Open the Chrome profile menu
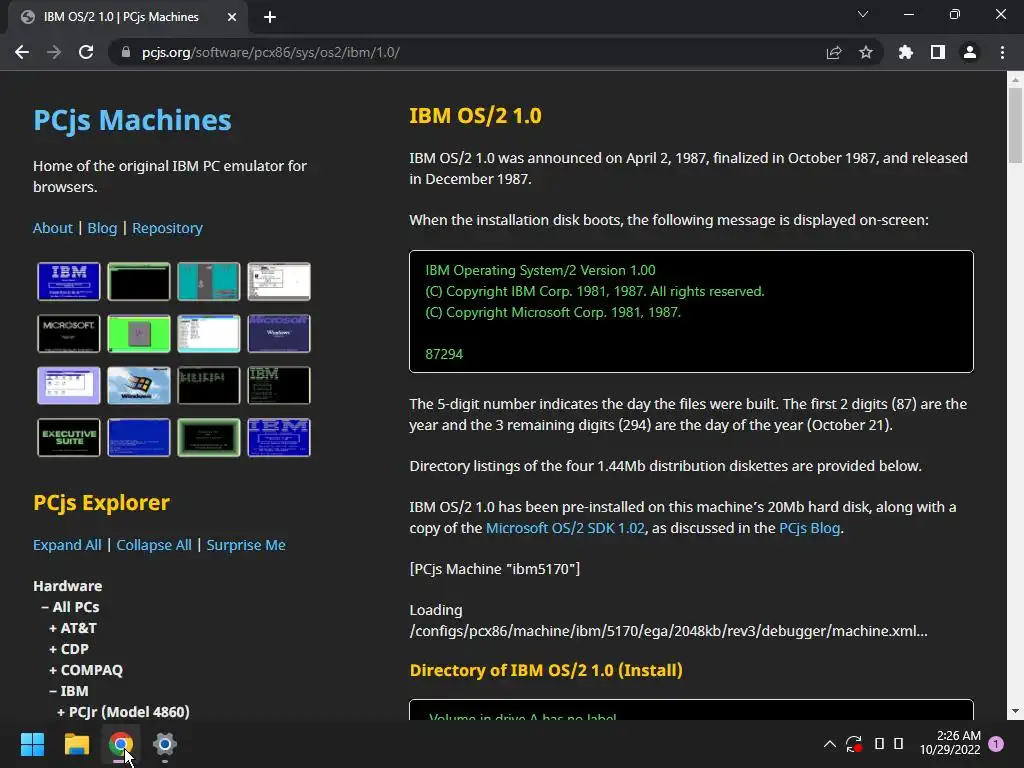This screenshot has height=768, width=1024. [970, 52]
